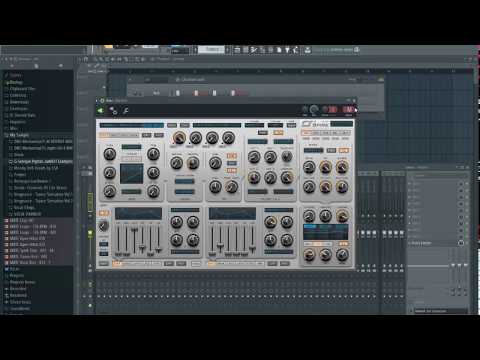
Task: Click the wrench icon in plugin wrapper
Action: pos(126,110)
